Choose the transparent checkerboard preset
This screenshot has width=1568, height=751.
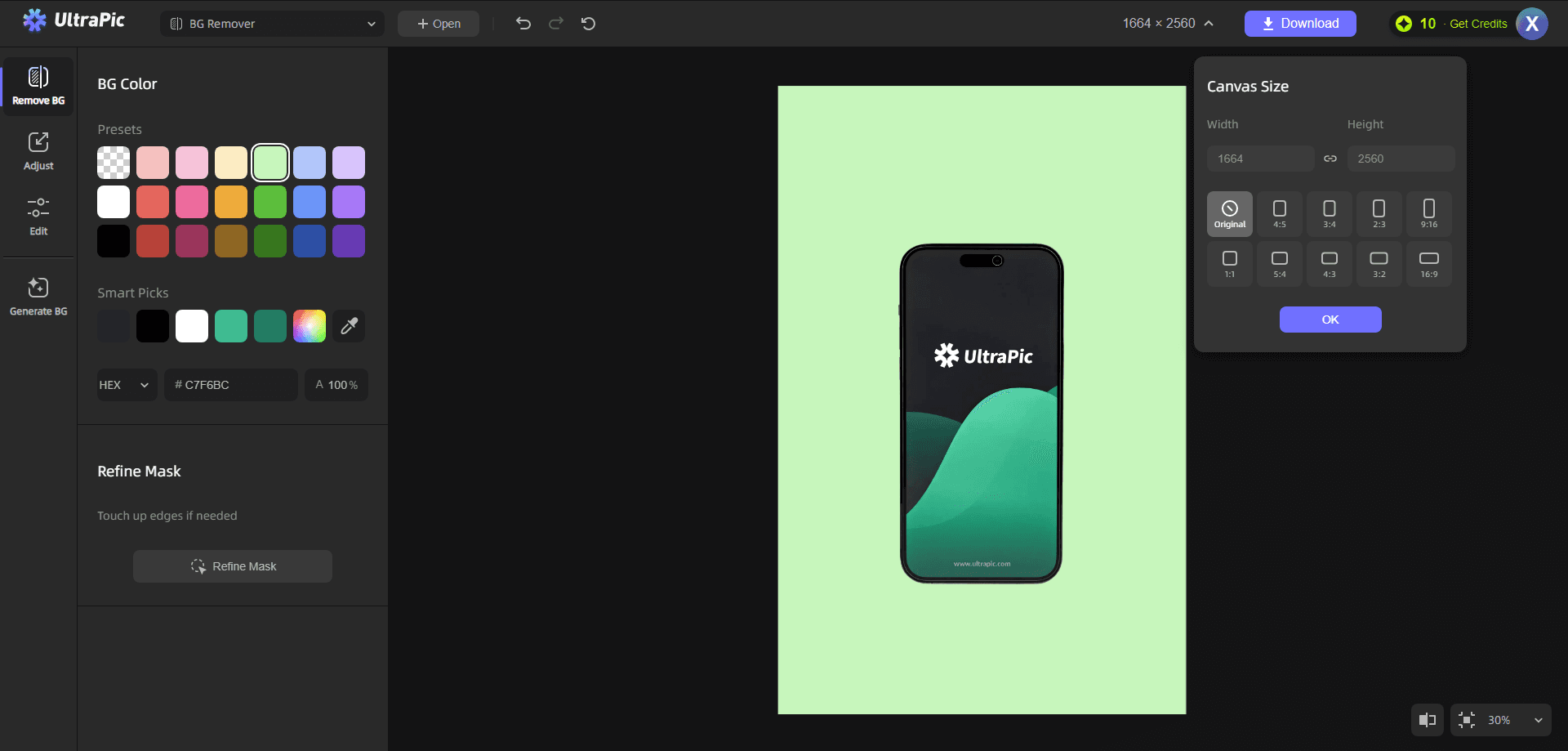[x=114, y=163]
